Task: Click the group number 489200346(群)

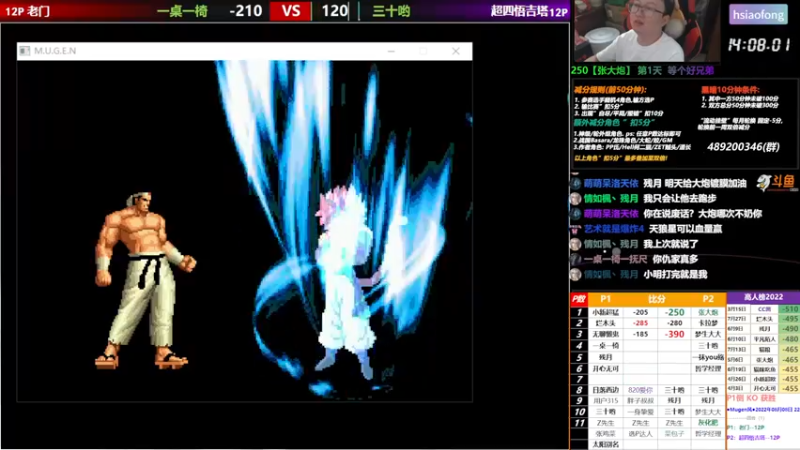Action: coord(743,147)
